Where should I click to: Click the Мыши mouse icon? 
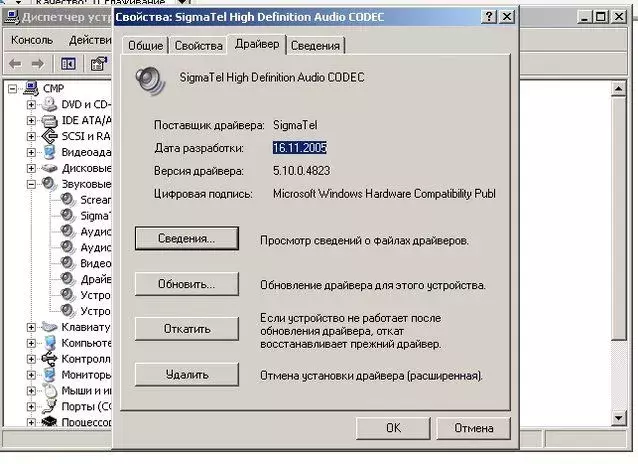[50, 391]
